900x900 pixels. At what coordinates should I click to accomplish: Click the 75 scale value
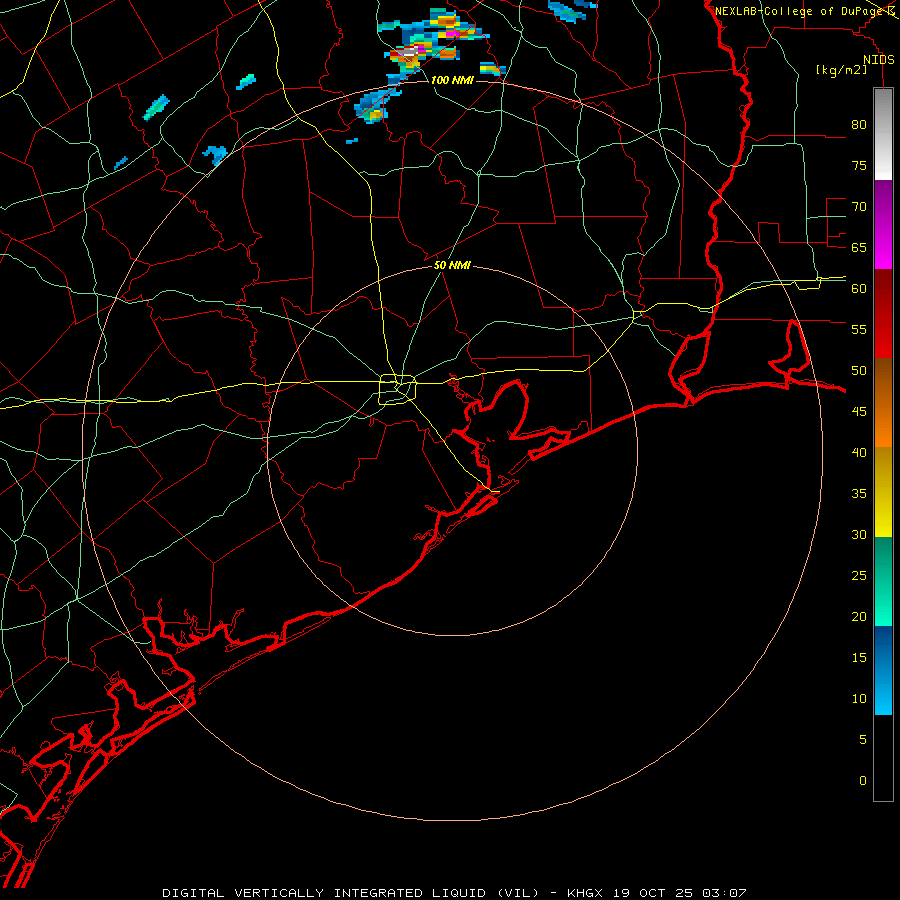coord(859,165)
